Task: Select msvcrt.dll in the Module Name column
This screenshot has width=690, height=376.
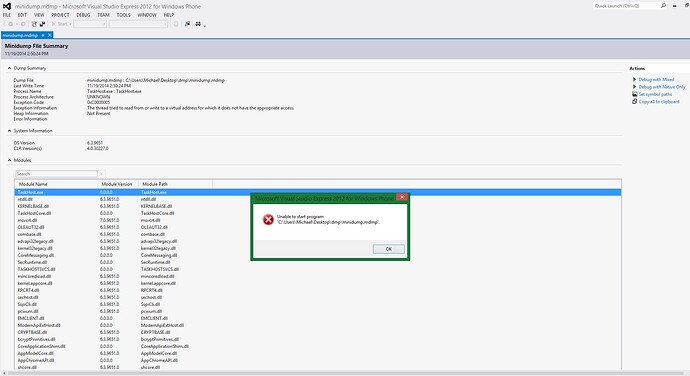Action: click(x=27, y=221)
